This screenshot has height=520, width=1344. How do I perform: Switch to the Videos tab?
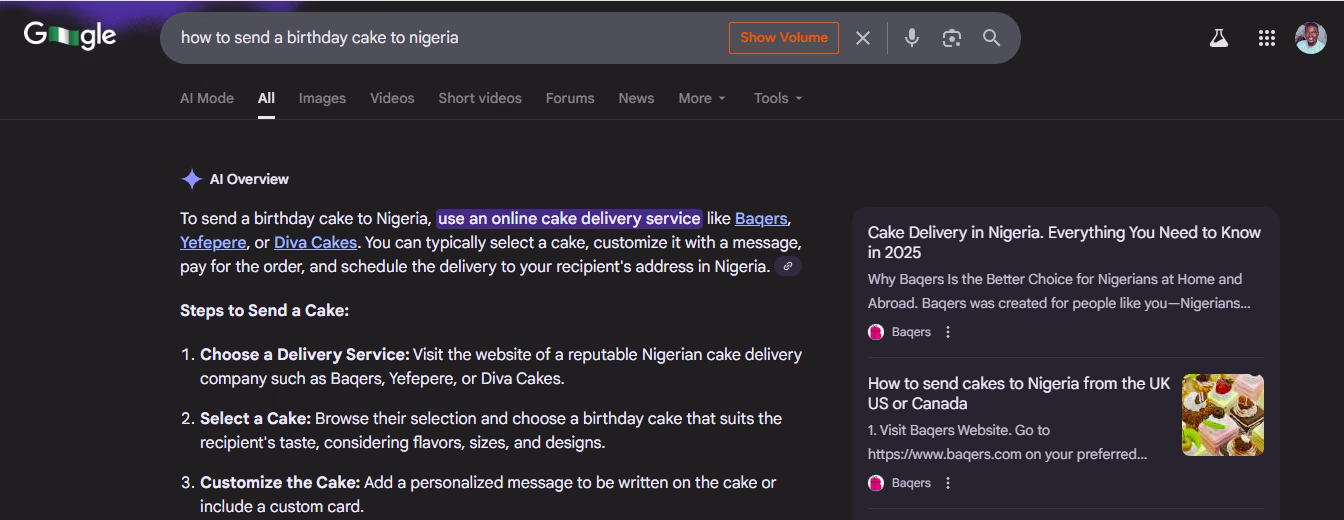coord(392,98)
